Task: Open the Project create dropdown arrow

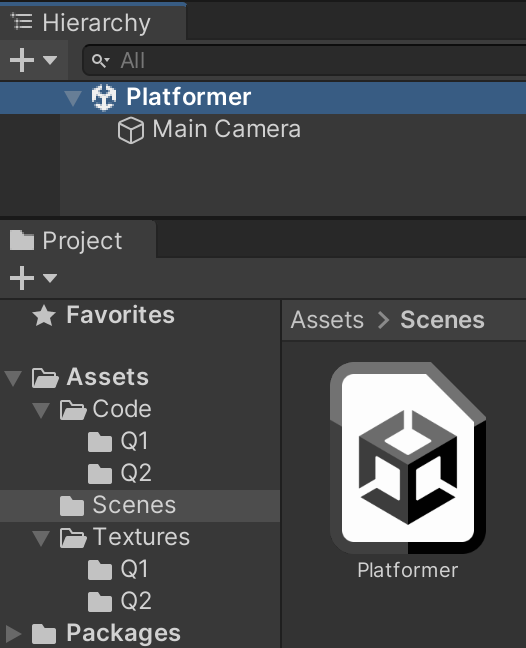Action: click(50, 278)
